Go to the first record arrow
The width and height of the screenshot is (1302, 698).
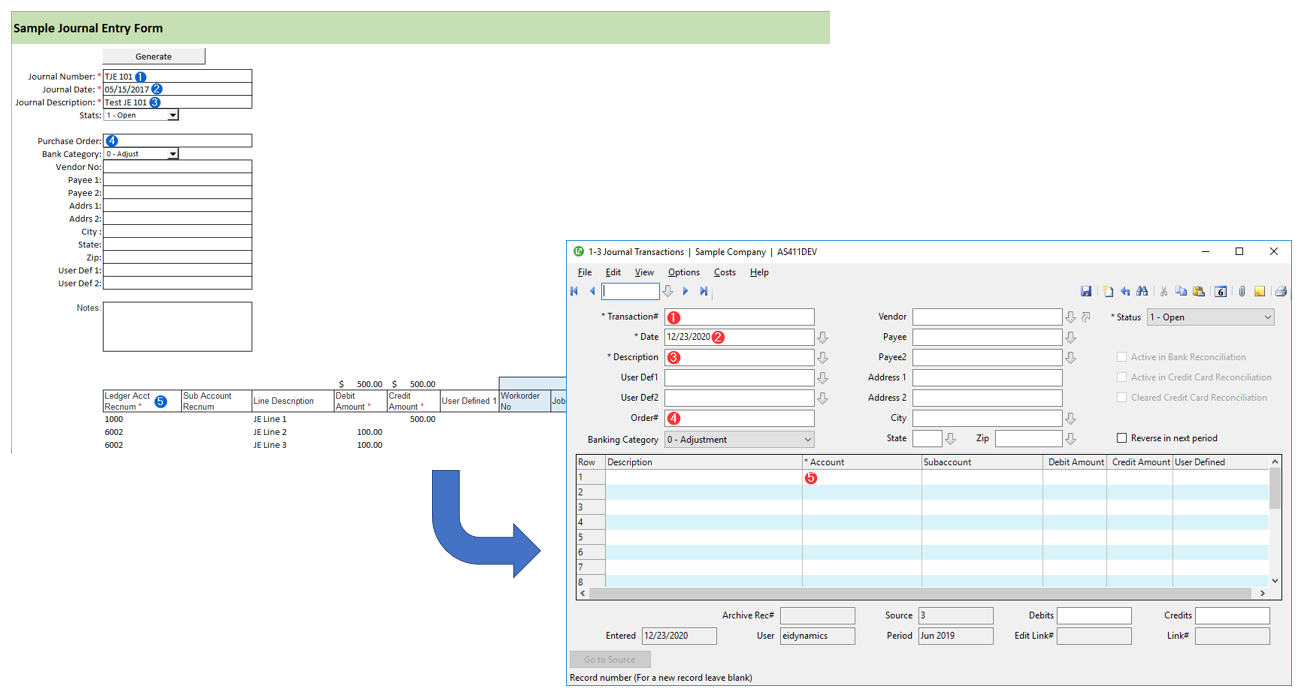pos(574,292)
